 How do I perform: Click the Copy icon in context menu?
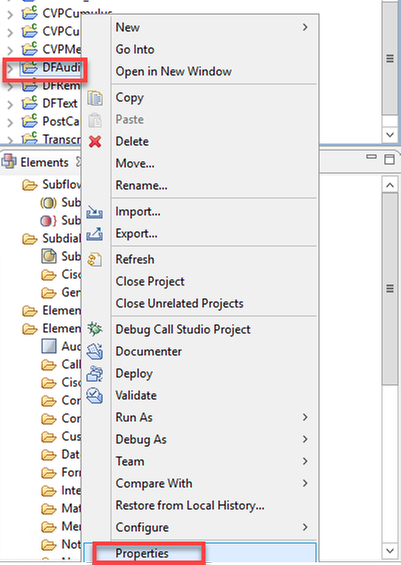pyautogui.click(x=95, y=98)
